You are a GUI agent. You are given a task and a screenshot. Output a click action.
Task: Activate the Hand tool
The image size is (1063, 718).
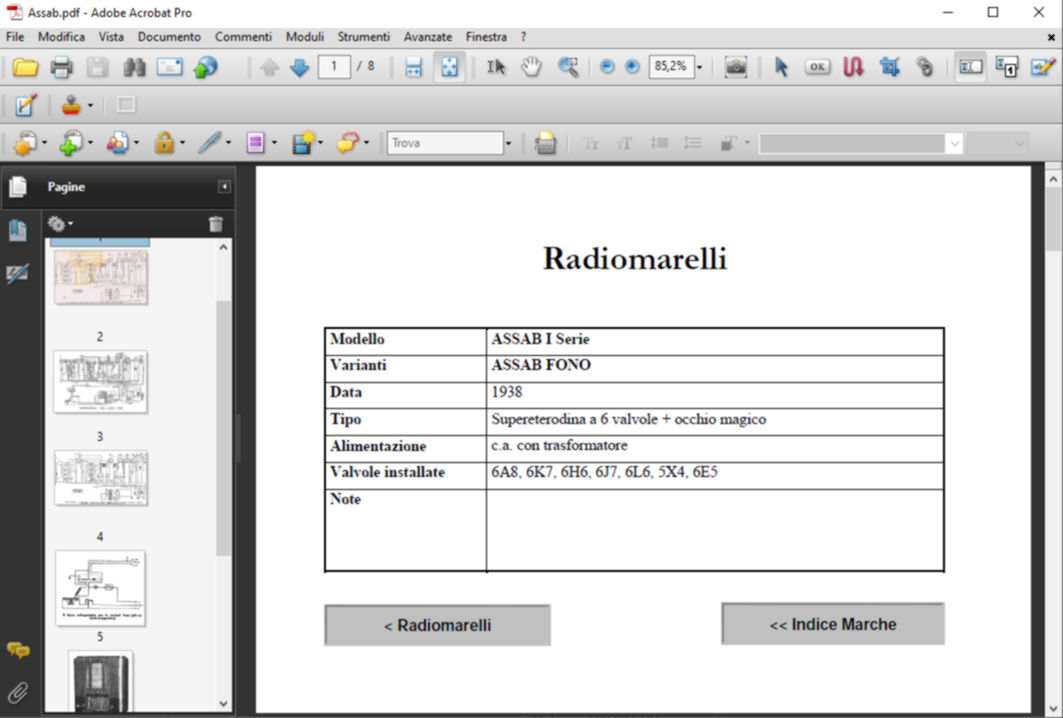[532, 67]
